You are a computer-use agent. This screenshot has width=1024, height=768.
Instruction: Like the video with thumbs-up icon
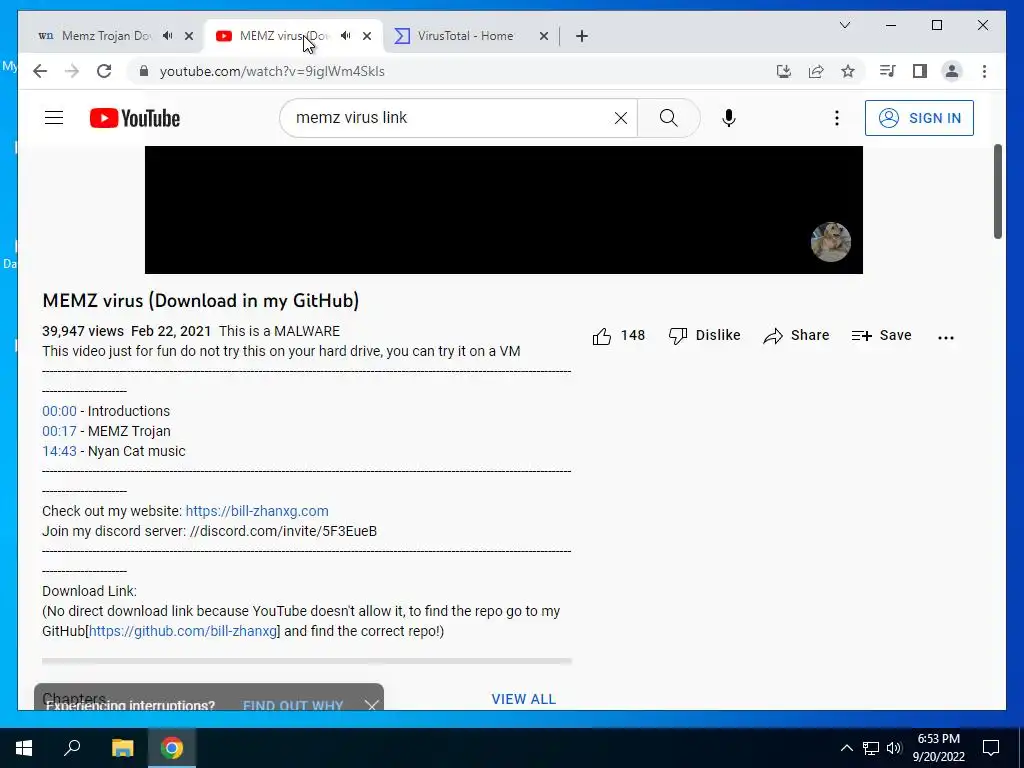601,336
